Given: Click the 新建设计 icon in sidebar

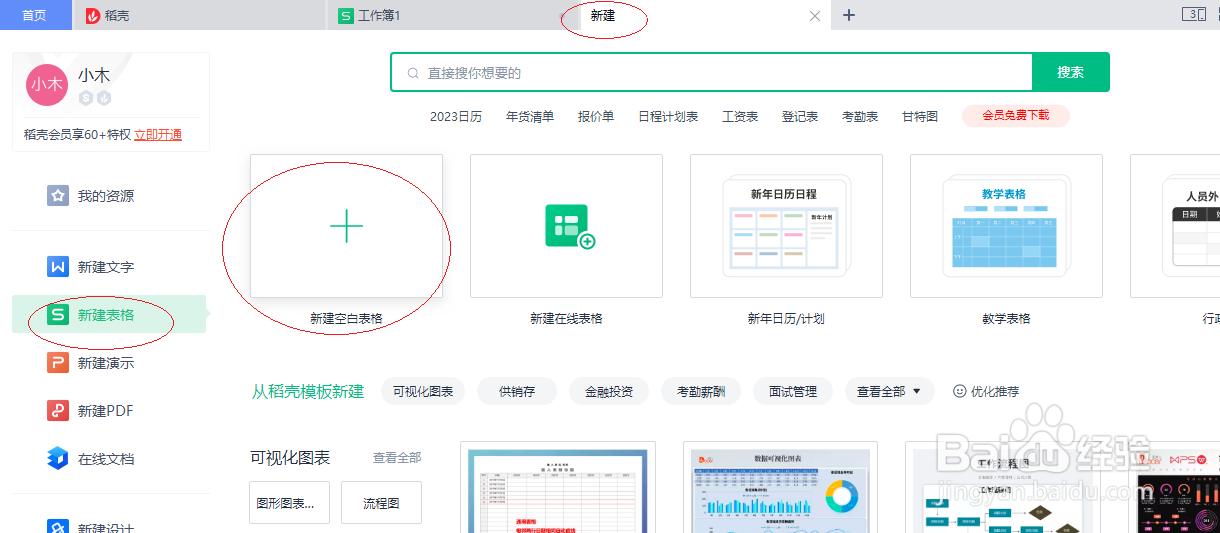Looking at the screenshot, I should click(58, 526).
